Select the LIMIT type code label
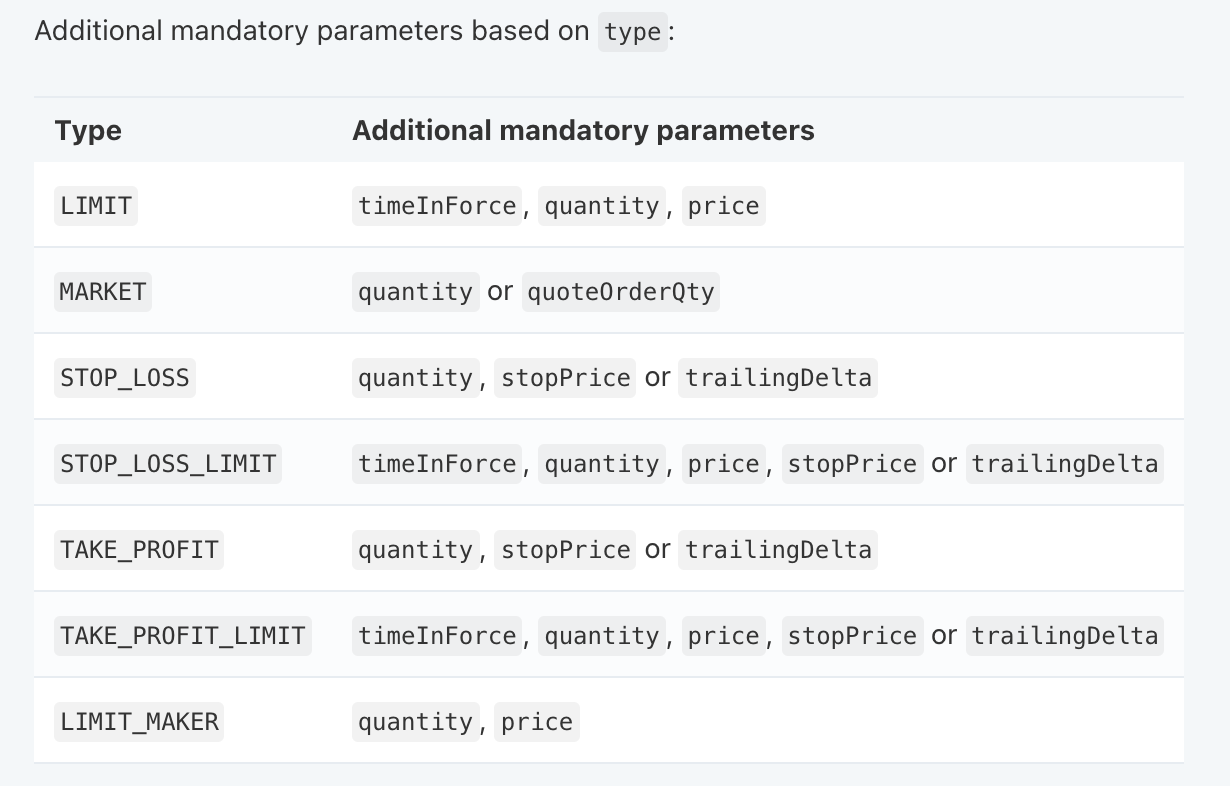 [96, 206]
